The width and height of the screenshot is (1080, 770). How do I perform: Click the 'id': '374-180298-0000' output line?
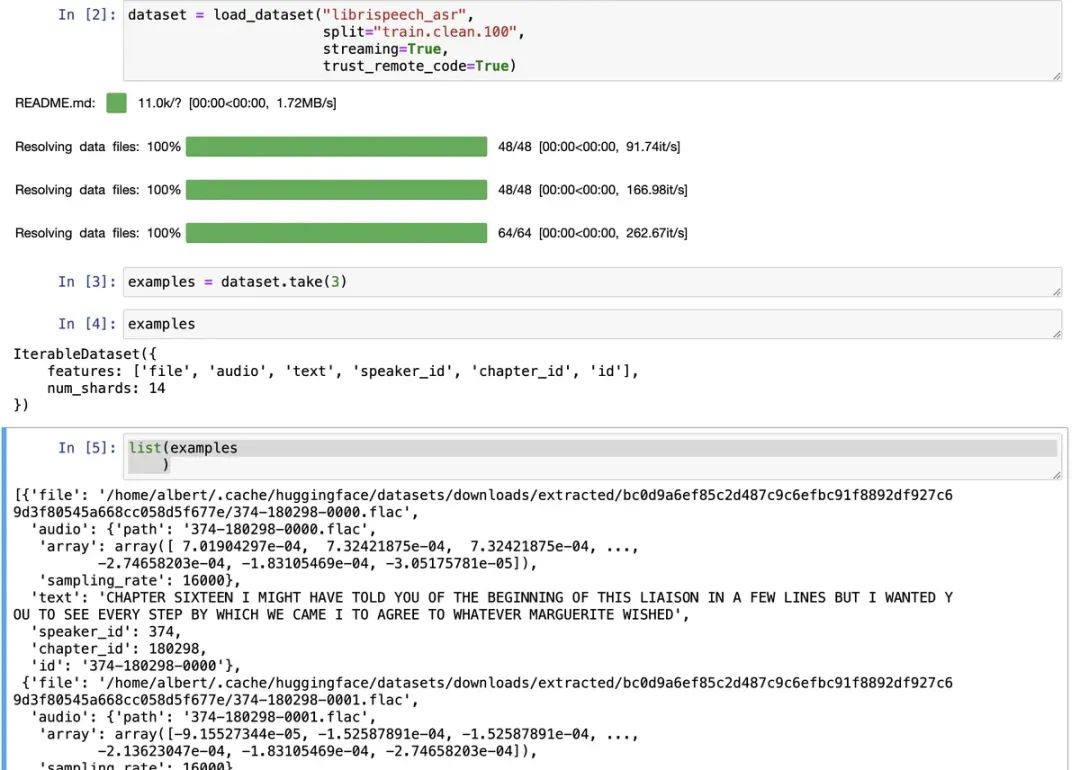pos(135,666)
